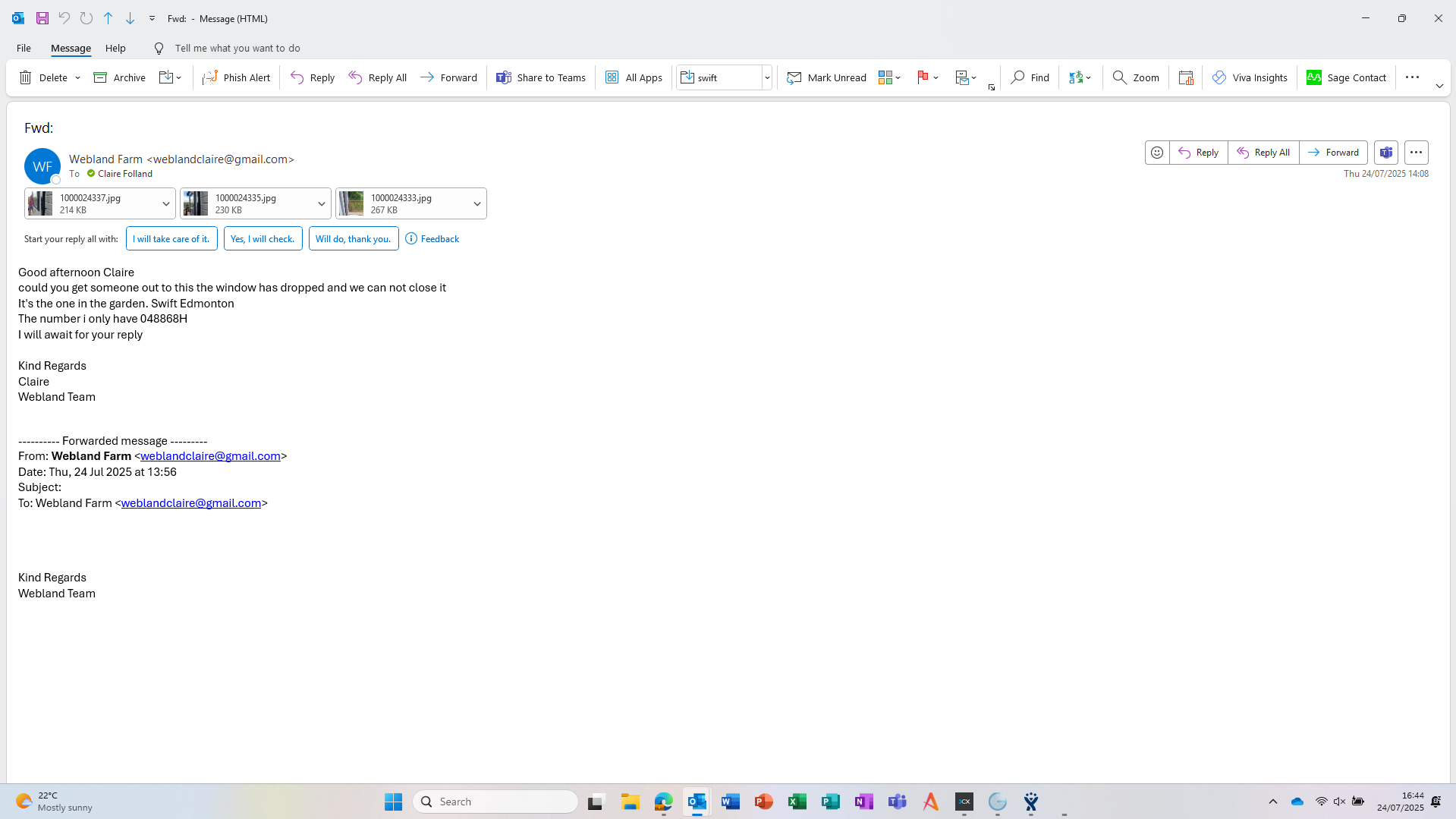The image size is (1456, 819).
Task: Click the Zoom magnifier button
Action: 1136,77
